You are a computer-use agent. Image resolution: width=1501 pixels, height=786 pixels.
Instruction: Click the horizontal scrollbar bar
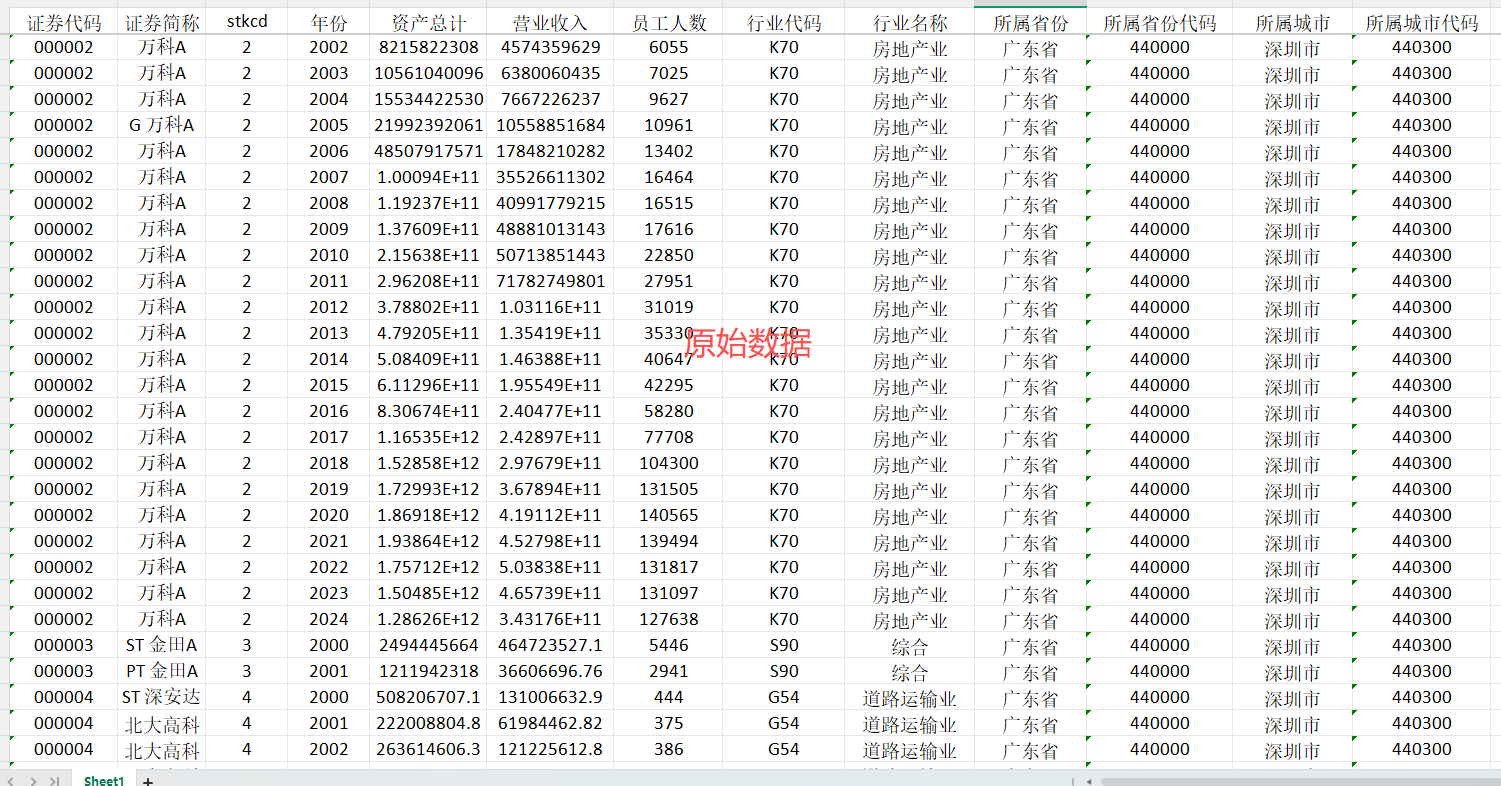(1300, 780)
